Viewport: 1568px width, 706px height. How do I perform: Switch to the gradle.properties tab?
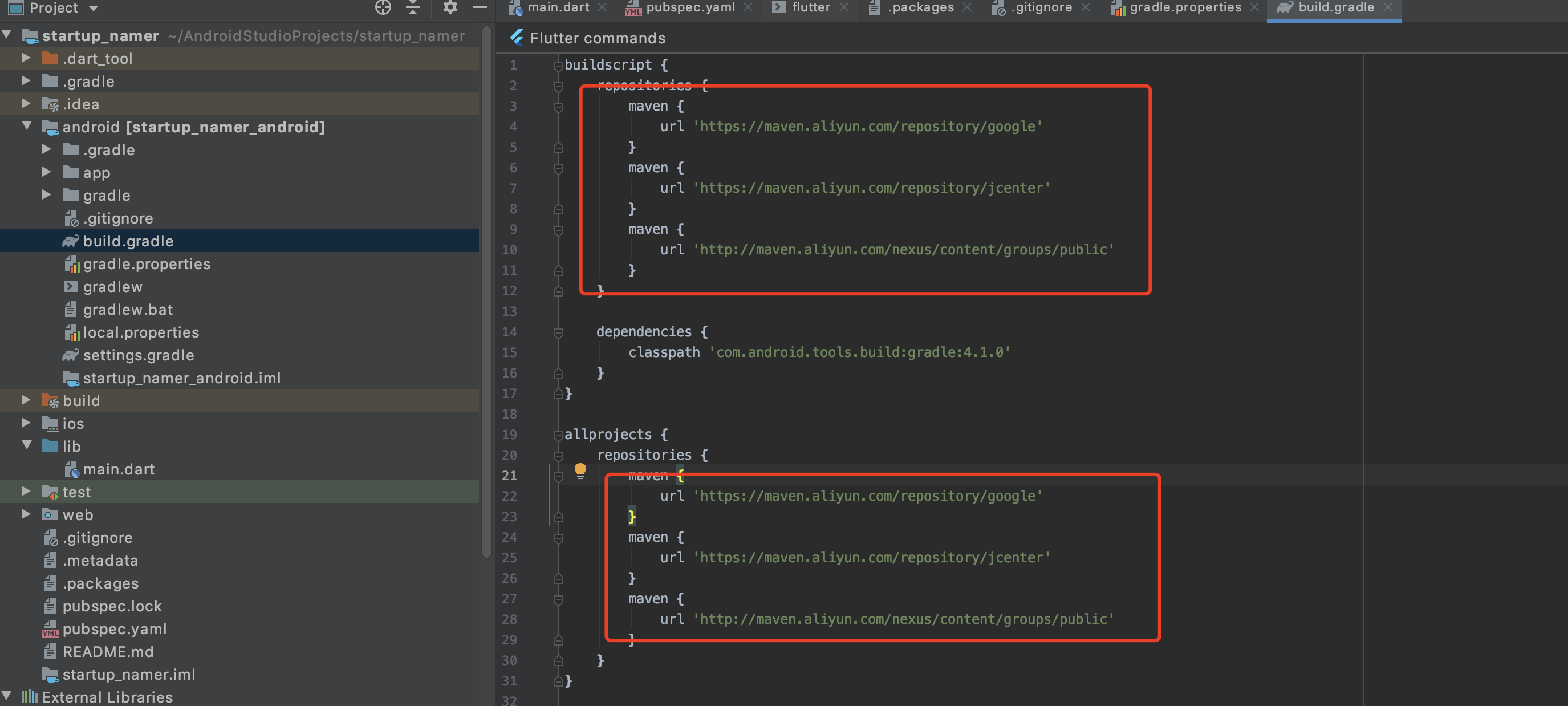[x=1184, y=7]
